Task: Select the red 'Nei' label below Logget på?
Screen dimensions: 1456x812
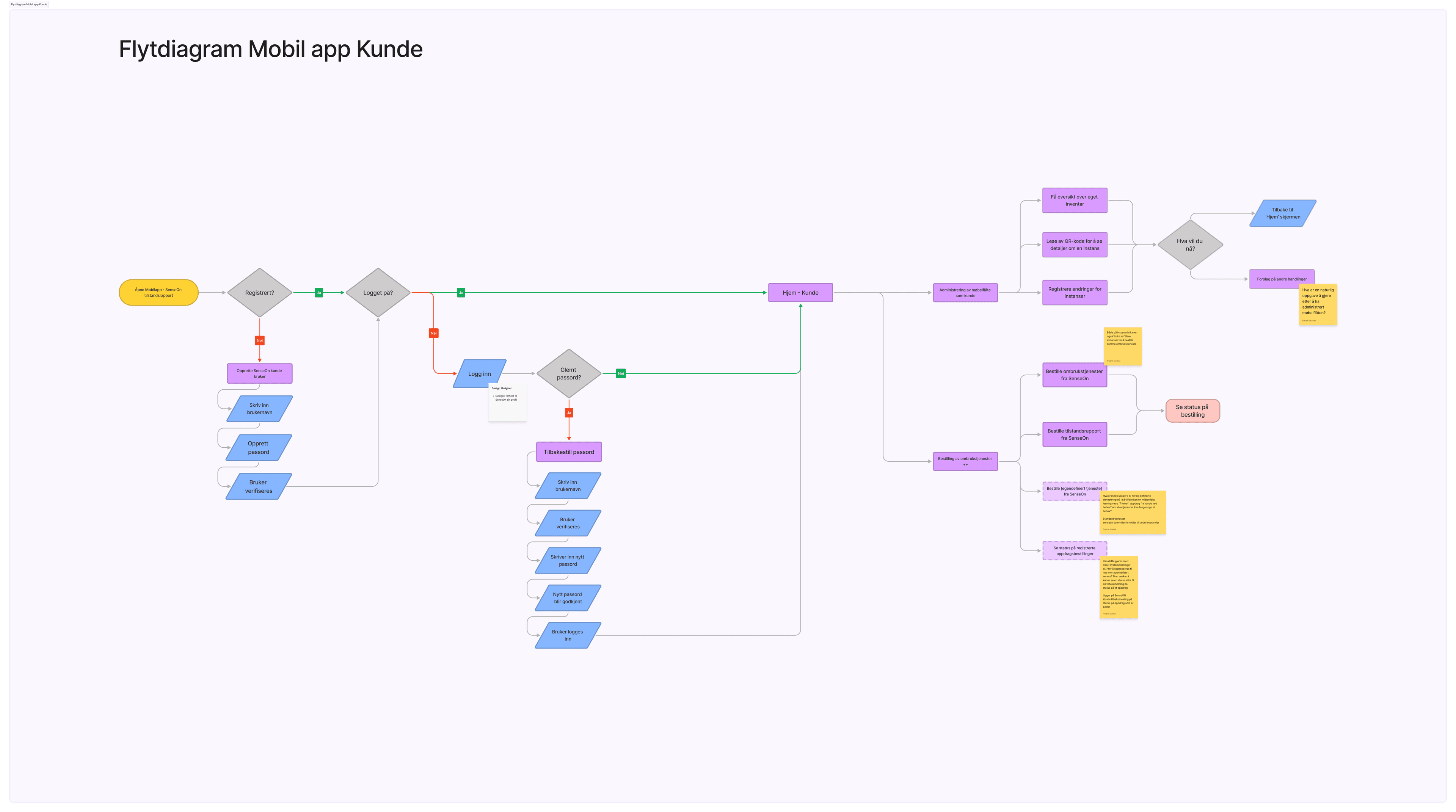Action: (433, 333)
